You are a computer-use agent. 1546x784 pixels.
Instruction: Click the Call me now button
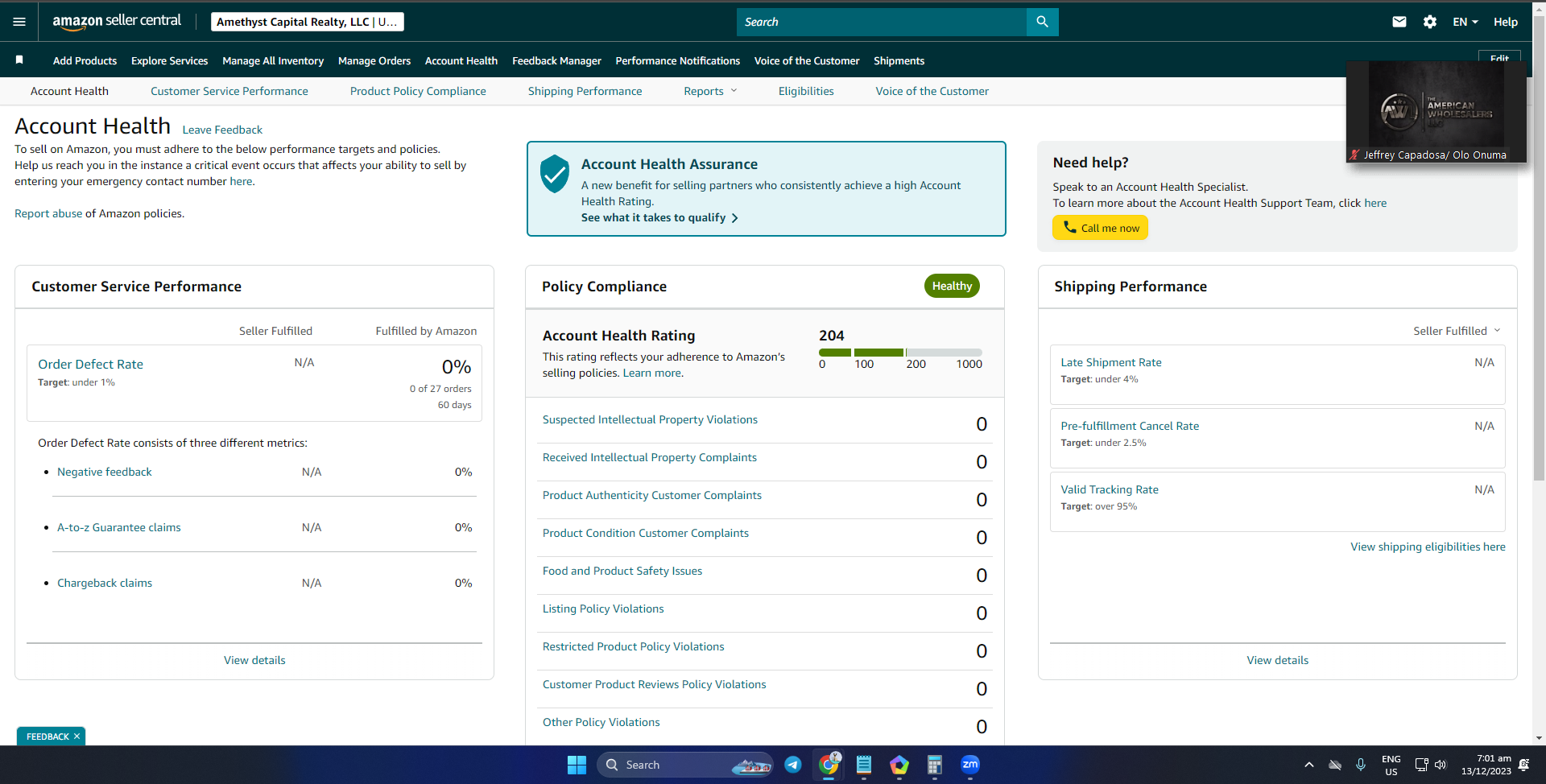point(1100,228)
